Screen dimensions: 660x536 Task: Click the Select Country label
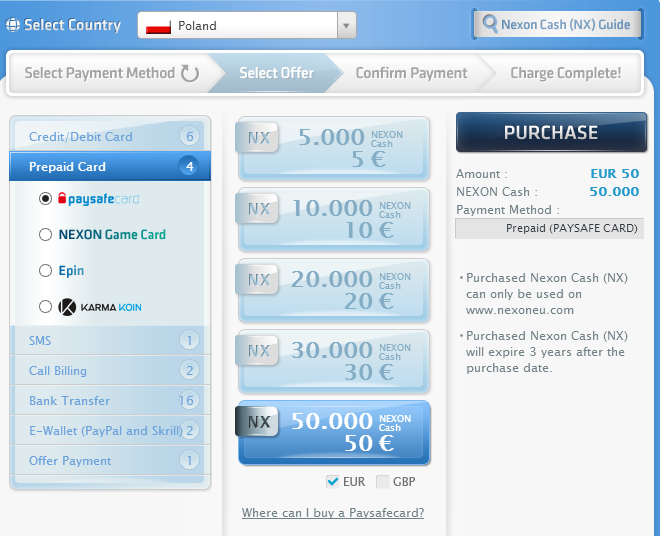coord(72,25)
